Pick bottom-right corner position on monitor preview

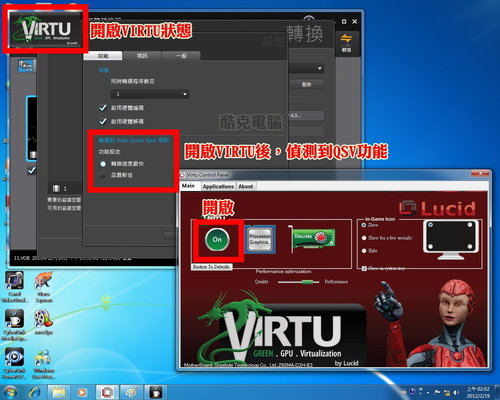tap(470, 246)
